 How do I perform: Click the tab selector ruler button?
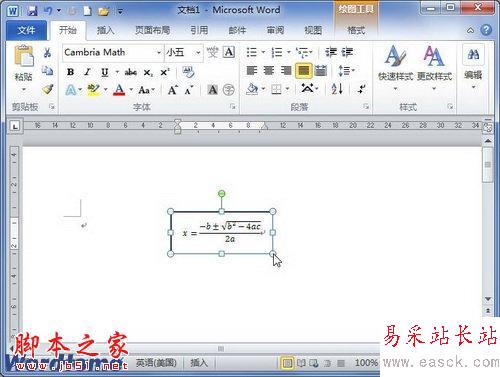[15, 126]
